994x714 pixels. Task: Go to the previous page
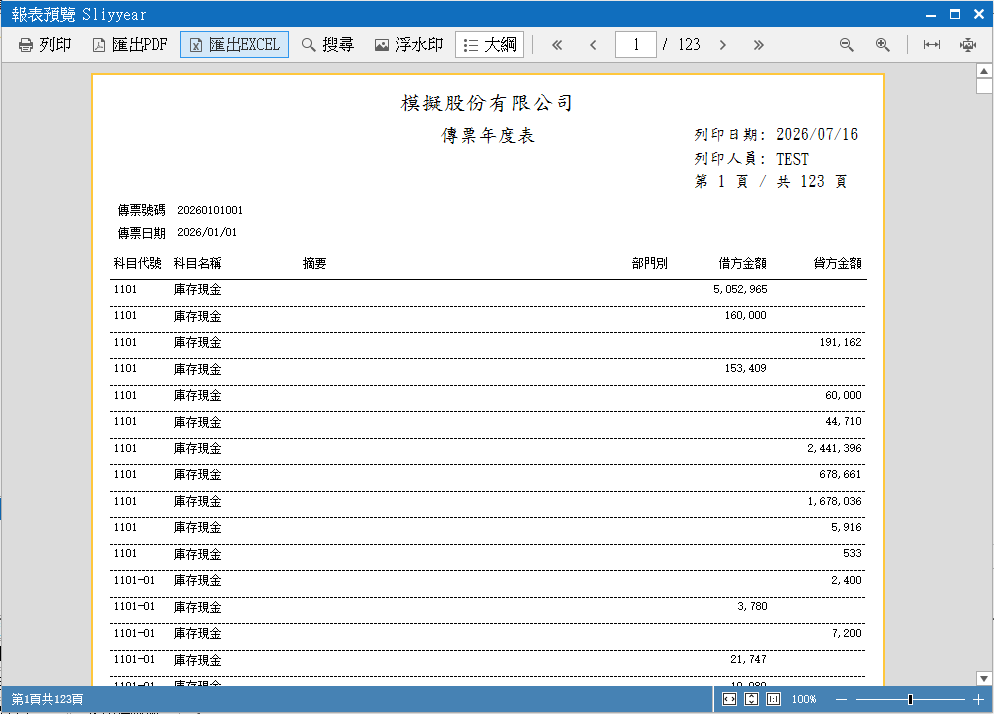(x=593, y=44)
